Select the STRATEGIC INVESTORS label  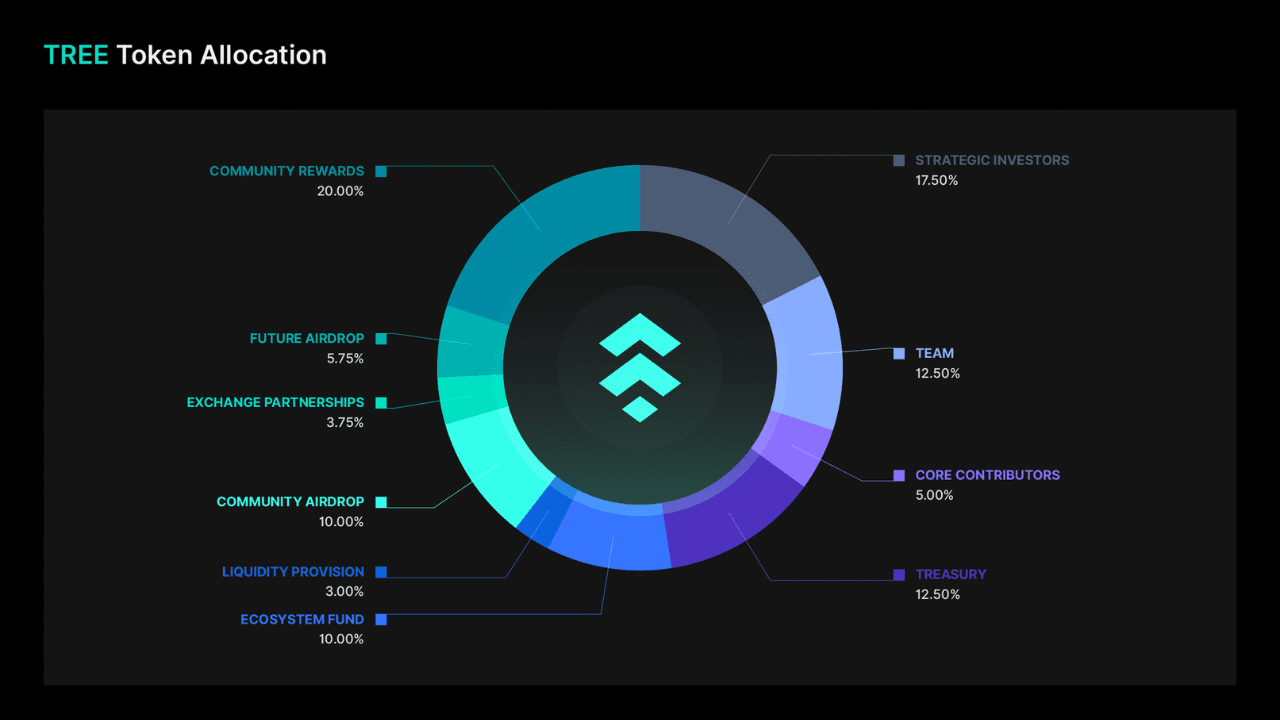click(992, 160)
